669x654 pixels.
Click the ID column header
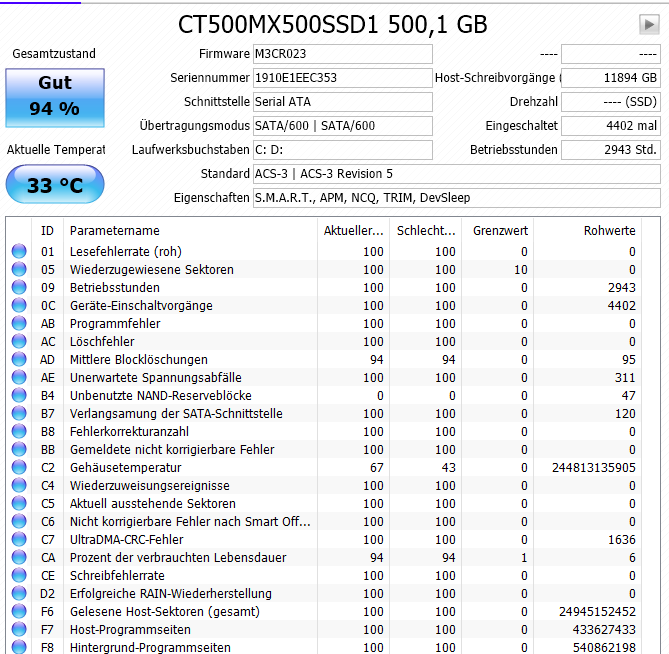pos(47,231)
